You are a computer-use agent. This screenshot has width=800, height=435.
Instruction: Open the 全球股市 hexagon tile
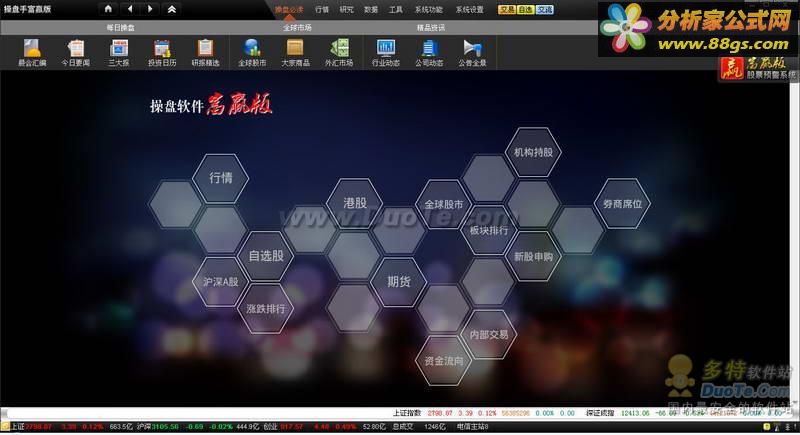444,204
